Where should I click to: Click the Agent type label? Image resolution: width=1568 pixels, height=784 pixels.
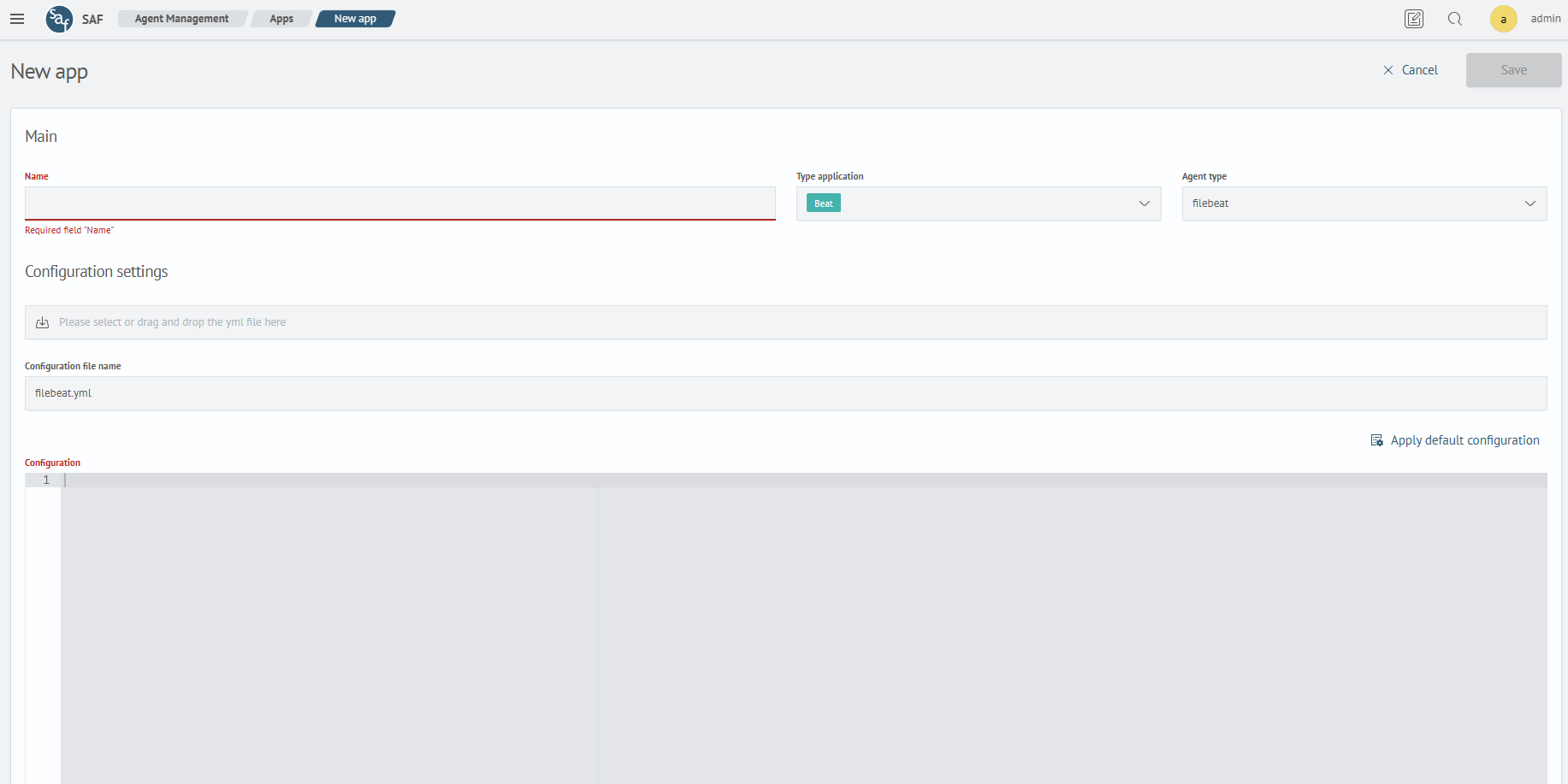coord(1204,176)
